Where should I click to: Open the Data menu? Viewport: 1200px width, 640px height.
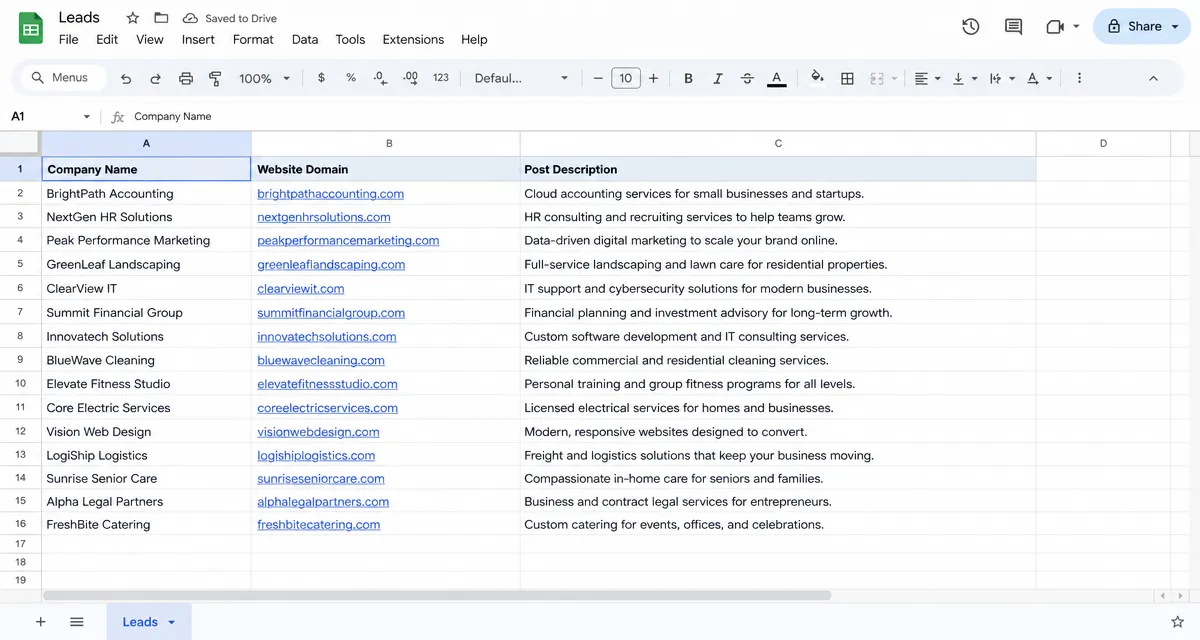pos(305,40)
